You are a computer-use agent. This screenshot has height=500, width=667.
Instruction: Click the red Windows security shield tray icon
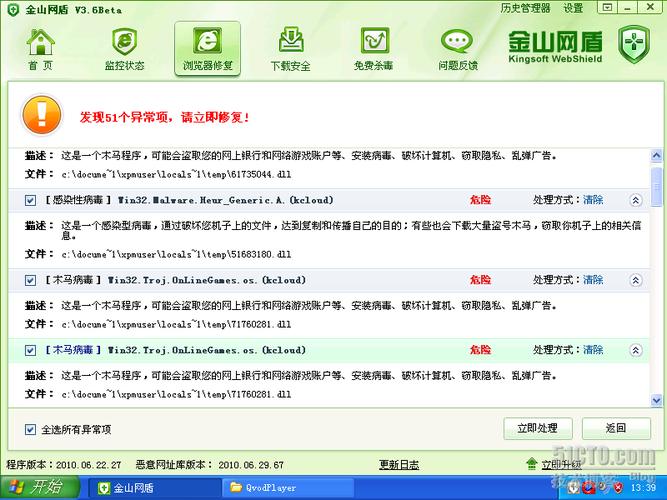(x=618, y=487)
